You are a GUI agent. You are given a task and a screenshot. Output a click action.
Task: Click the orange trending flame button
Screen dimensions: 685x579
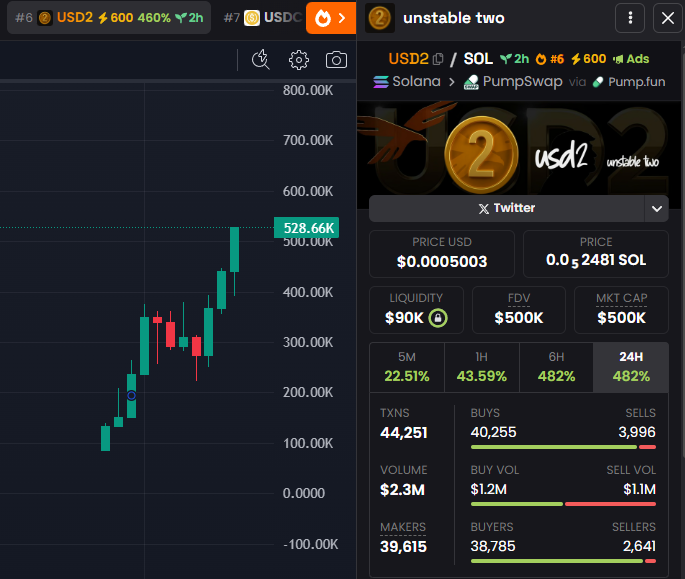point(331,18)
